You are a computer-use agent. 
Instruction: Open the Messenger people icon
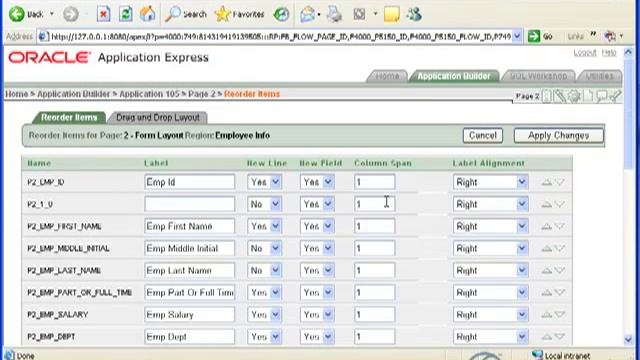tap(414, 14)
